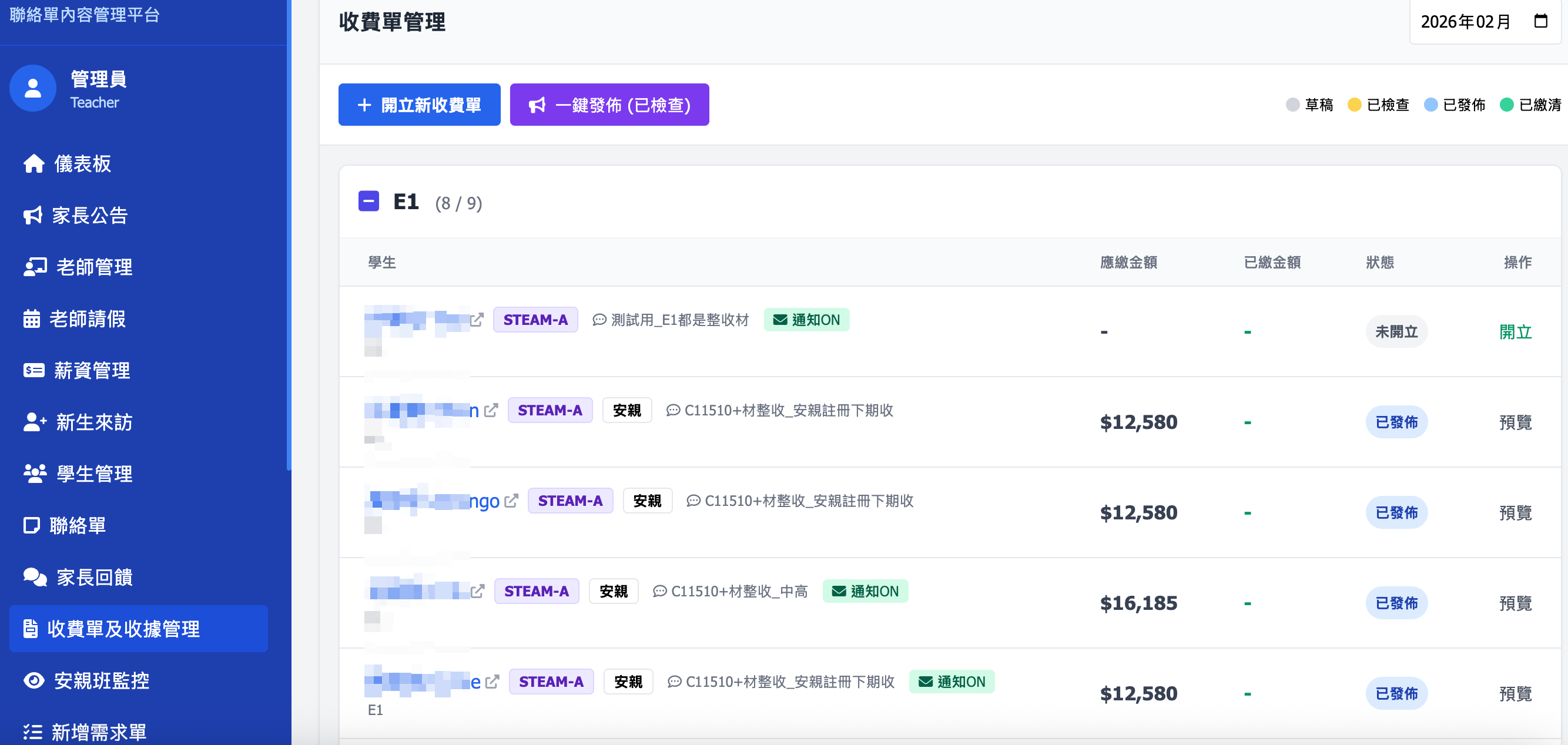Click the 安親班監控 eye icon
This screenshot has height=745, width=1568.
(x=33, y=680)
